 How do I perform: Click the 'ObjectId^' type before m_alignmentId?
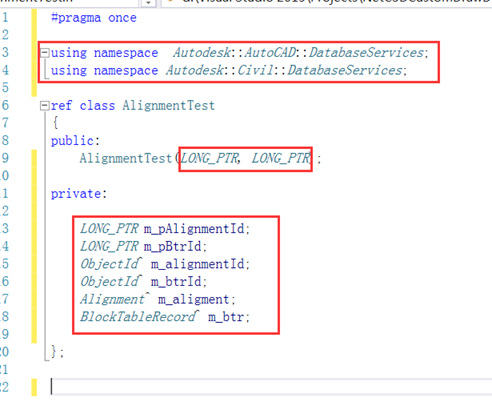point(111,264)
